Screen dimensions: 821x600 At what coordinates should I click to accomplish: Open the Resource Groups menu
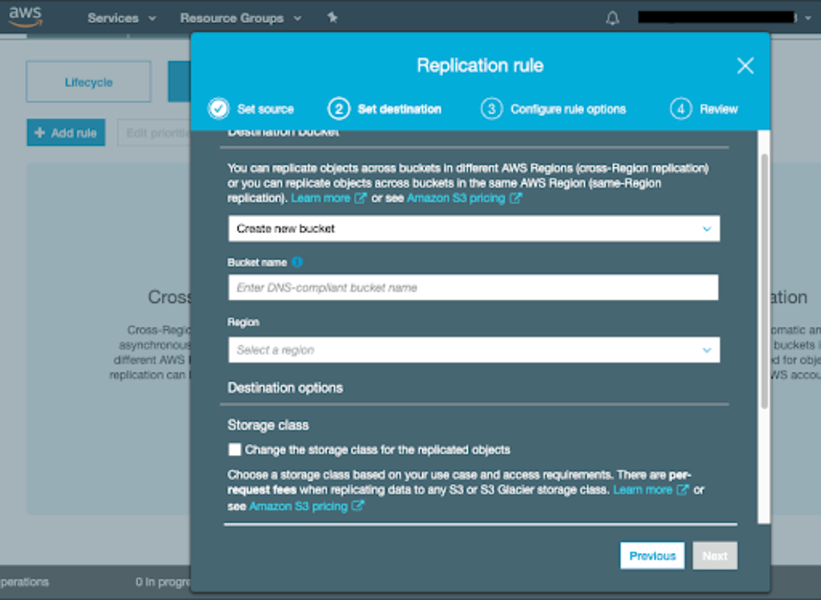(240, 18)
